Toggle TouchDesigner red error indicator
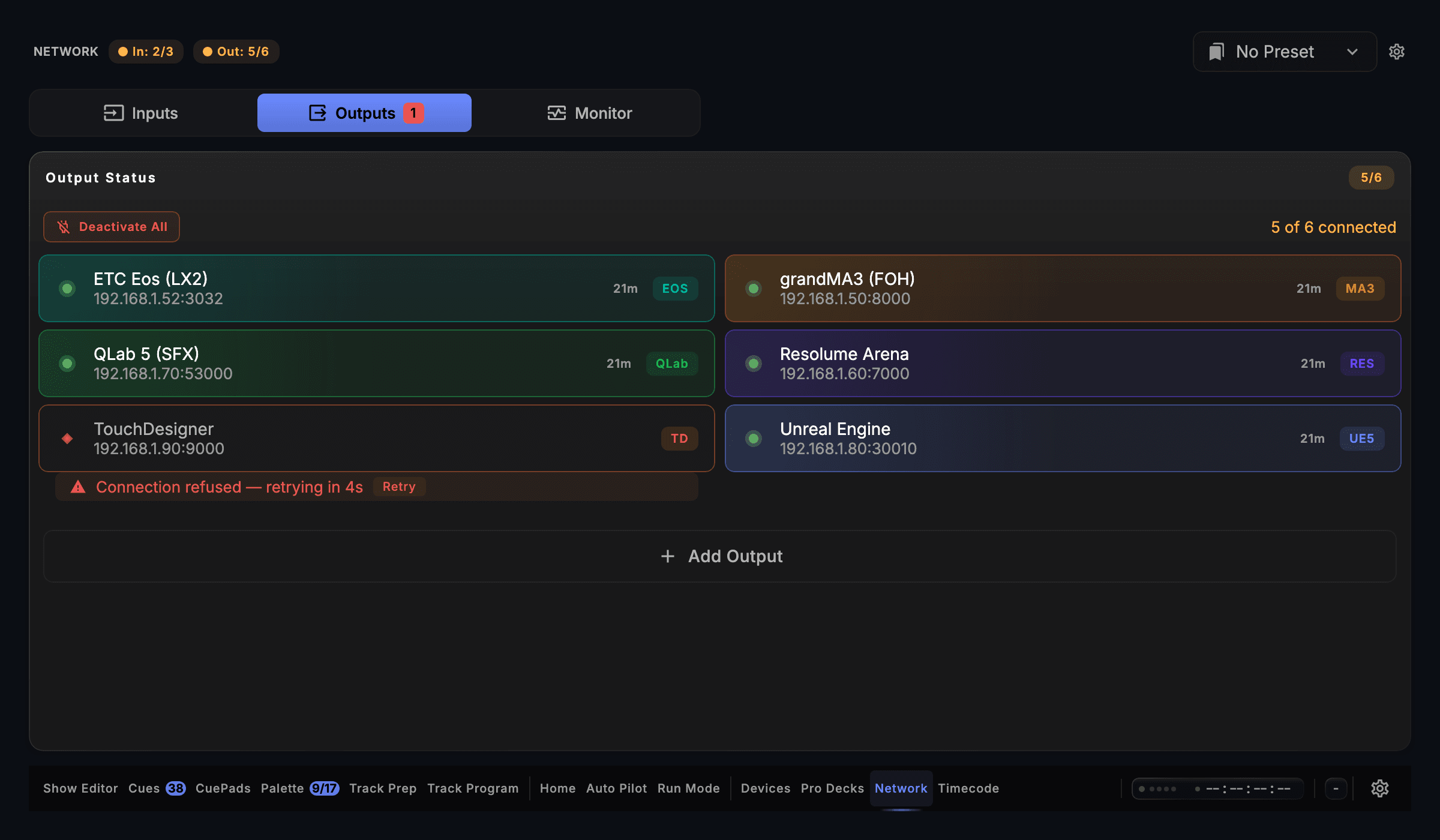This screenshot has height=840, width=1440. (x=67, y=439)
